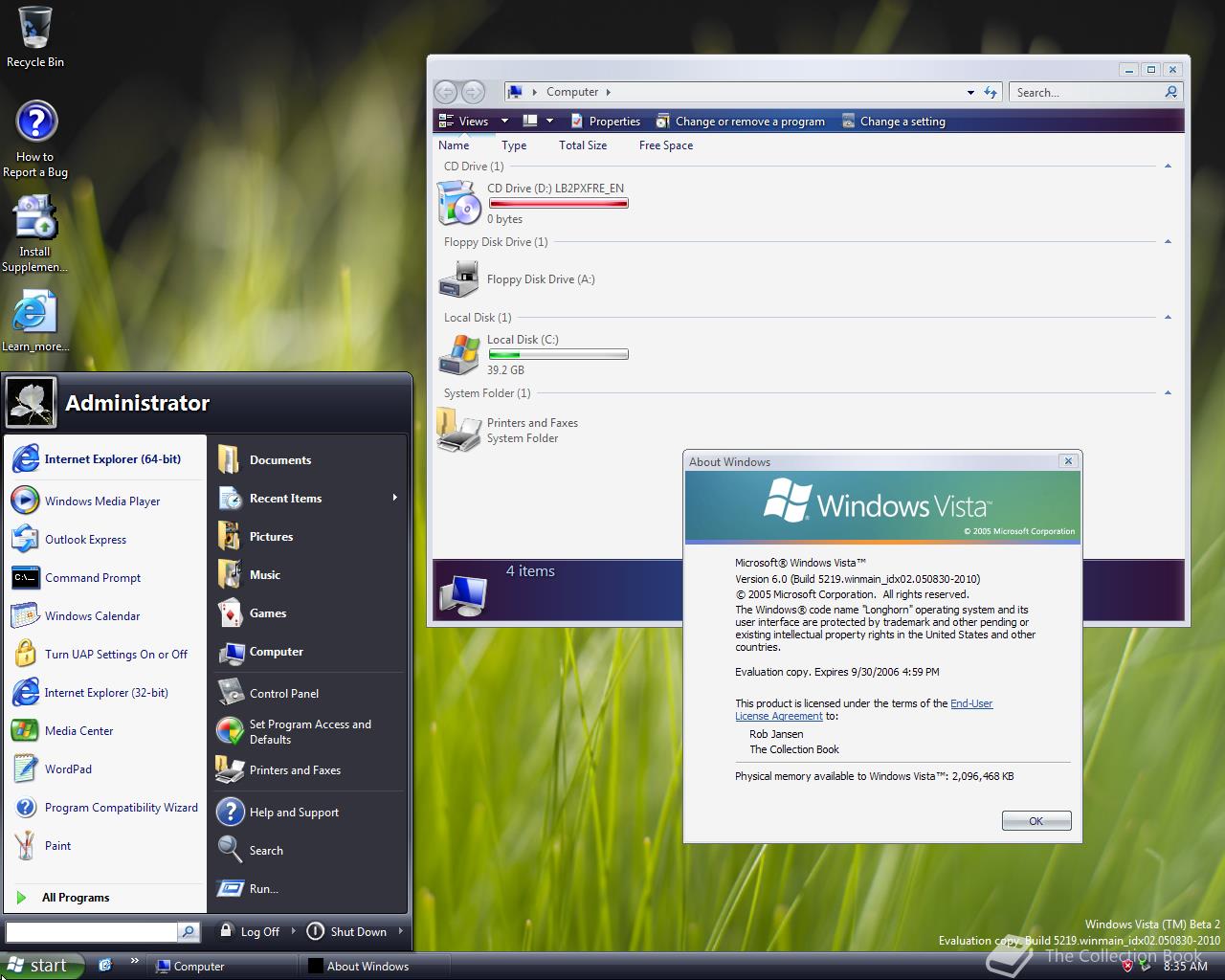Image resolution: width=1225 pixels, height=980 pixels.
Task: Click Internet Explorer quick launch icon
Action: point(105,966)
